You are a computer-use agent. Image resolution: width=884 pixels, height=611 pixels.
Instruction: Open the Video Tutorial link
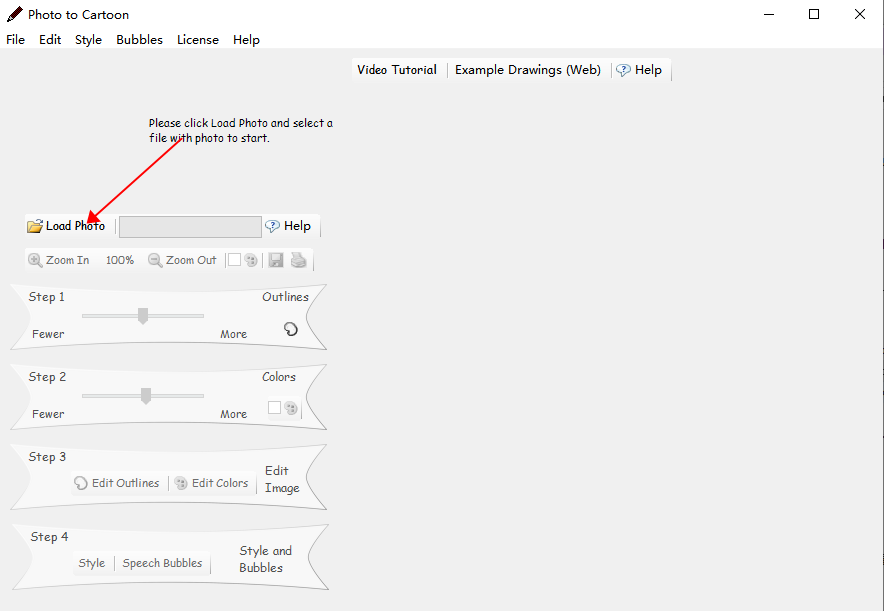[397, 70]
